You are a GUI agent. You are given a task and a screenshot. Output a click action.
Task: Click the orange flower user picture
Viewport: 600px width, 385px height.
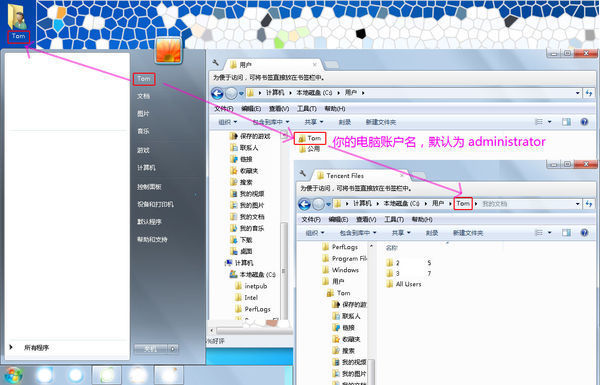point(168,50)
